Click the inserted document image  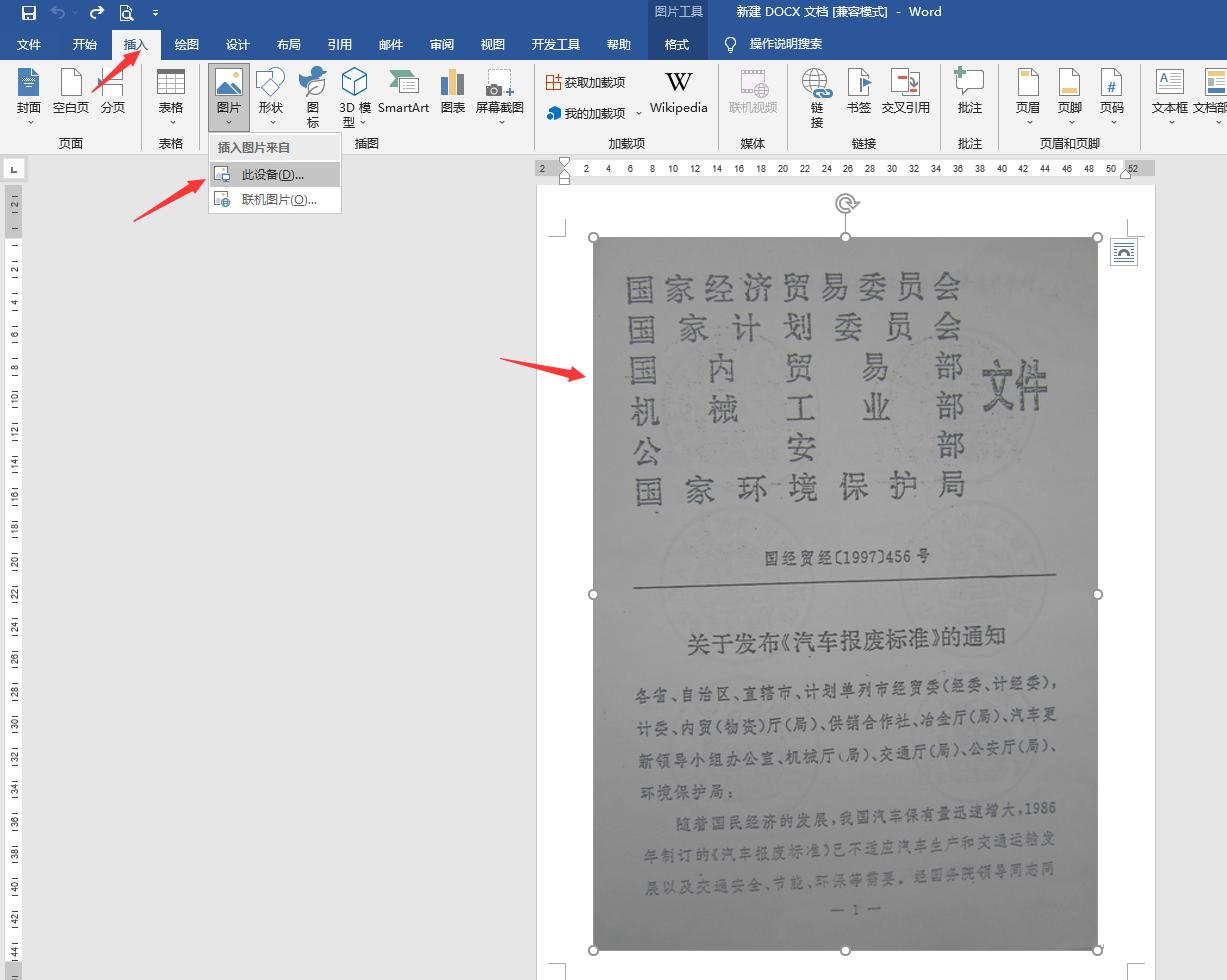coord(846,594)
